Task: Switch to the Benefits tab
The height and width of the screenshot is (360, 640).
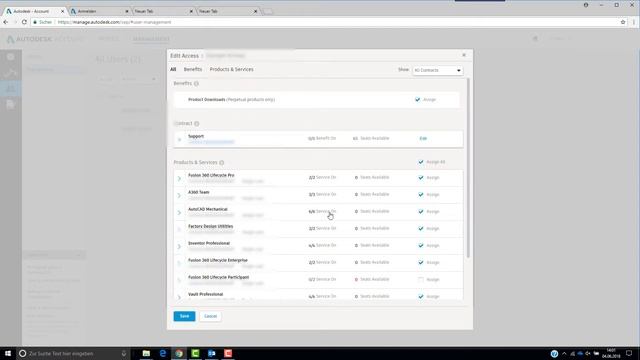Action: pos(193,69)
